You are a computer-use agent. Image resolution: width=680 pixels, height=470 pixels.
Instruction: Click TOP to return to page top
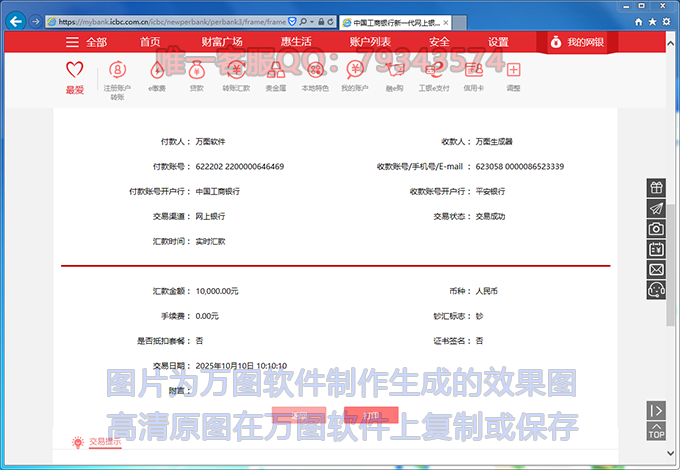[656, 432]
